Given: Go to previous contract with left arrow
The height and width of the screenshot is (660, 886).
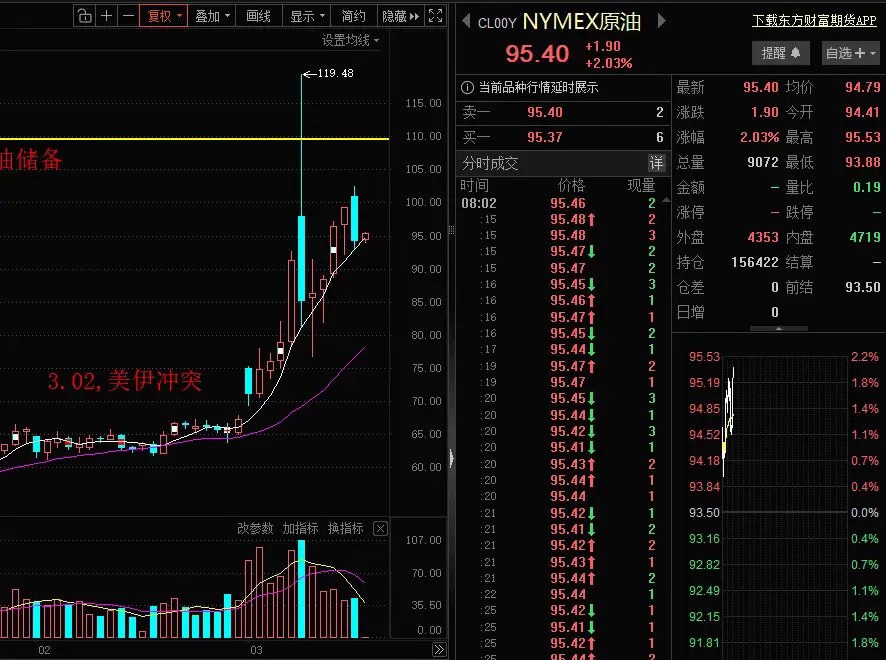Looking at the screenshot, I should point(466,21).
